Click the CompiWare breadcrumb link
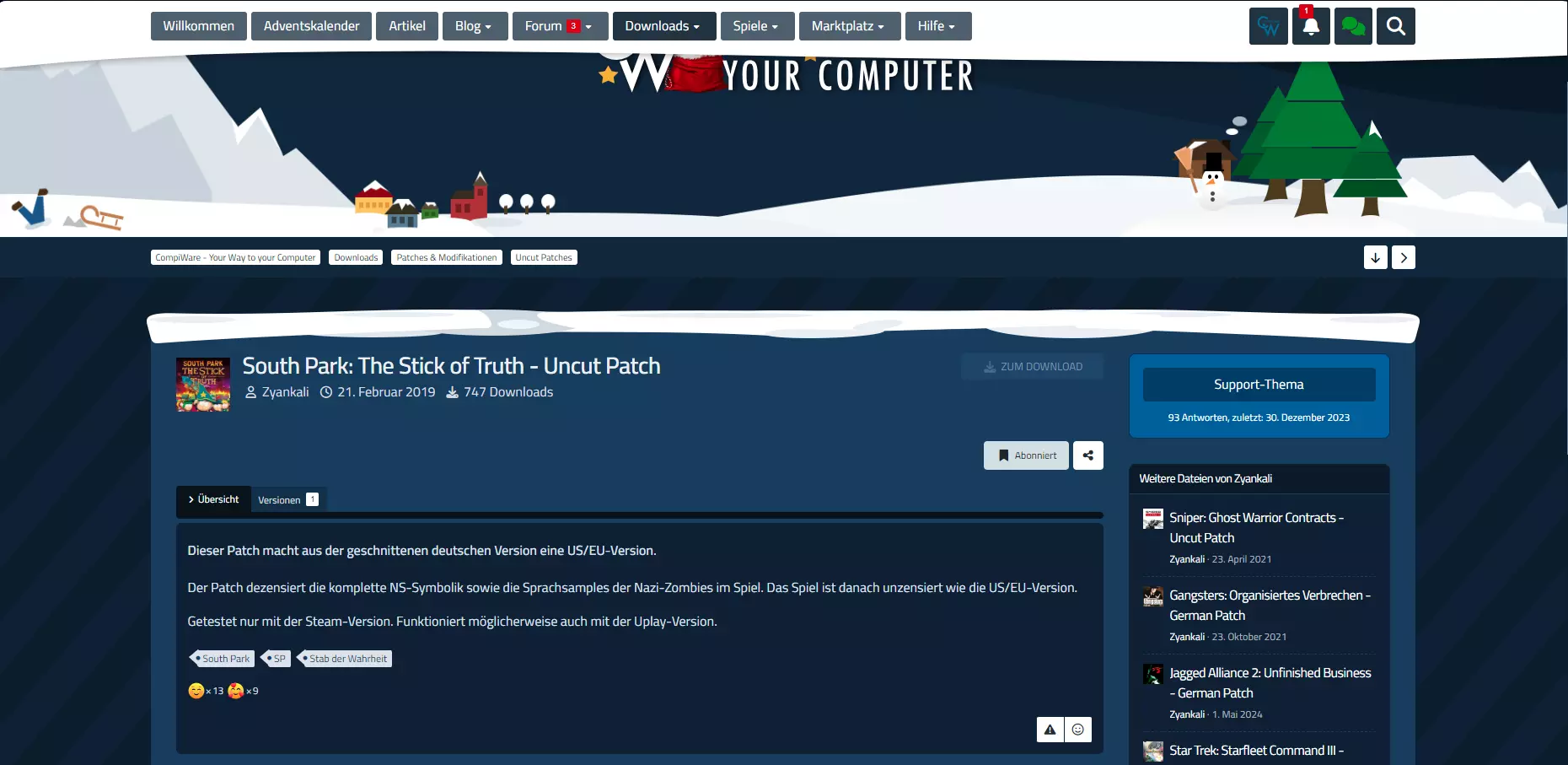This screenshot has width=1568, height=765. click(x=235, y=257)
